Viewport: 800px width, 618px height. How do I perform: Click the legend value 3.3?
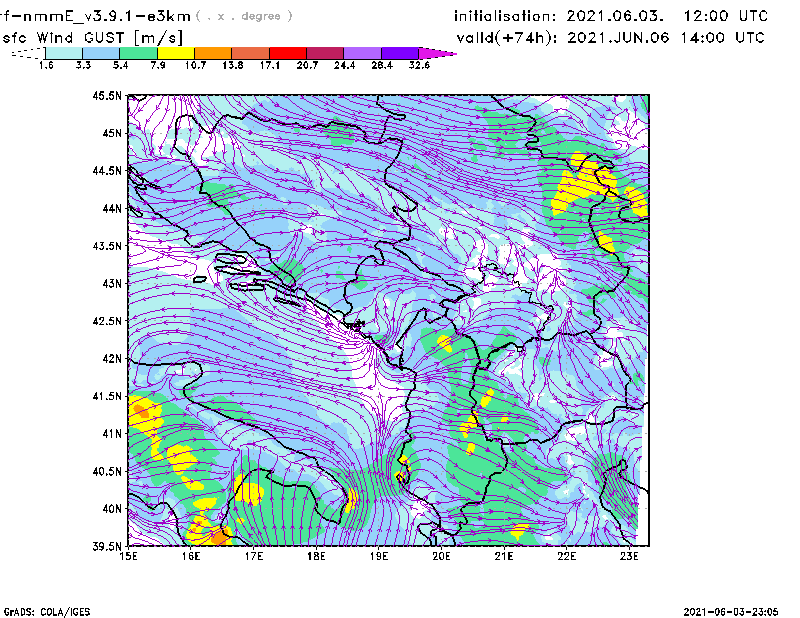pyautogui.click(x=83, y=65)
